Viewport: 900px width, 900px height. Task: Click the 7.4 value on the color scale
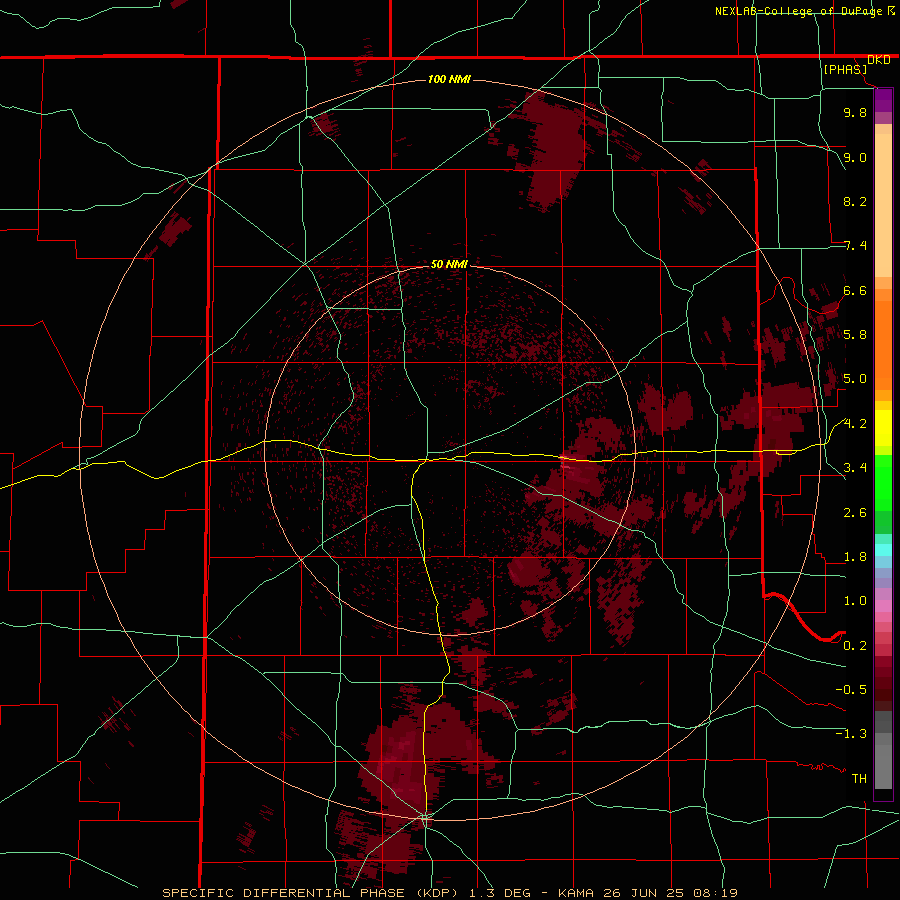(855, 246)
